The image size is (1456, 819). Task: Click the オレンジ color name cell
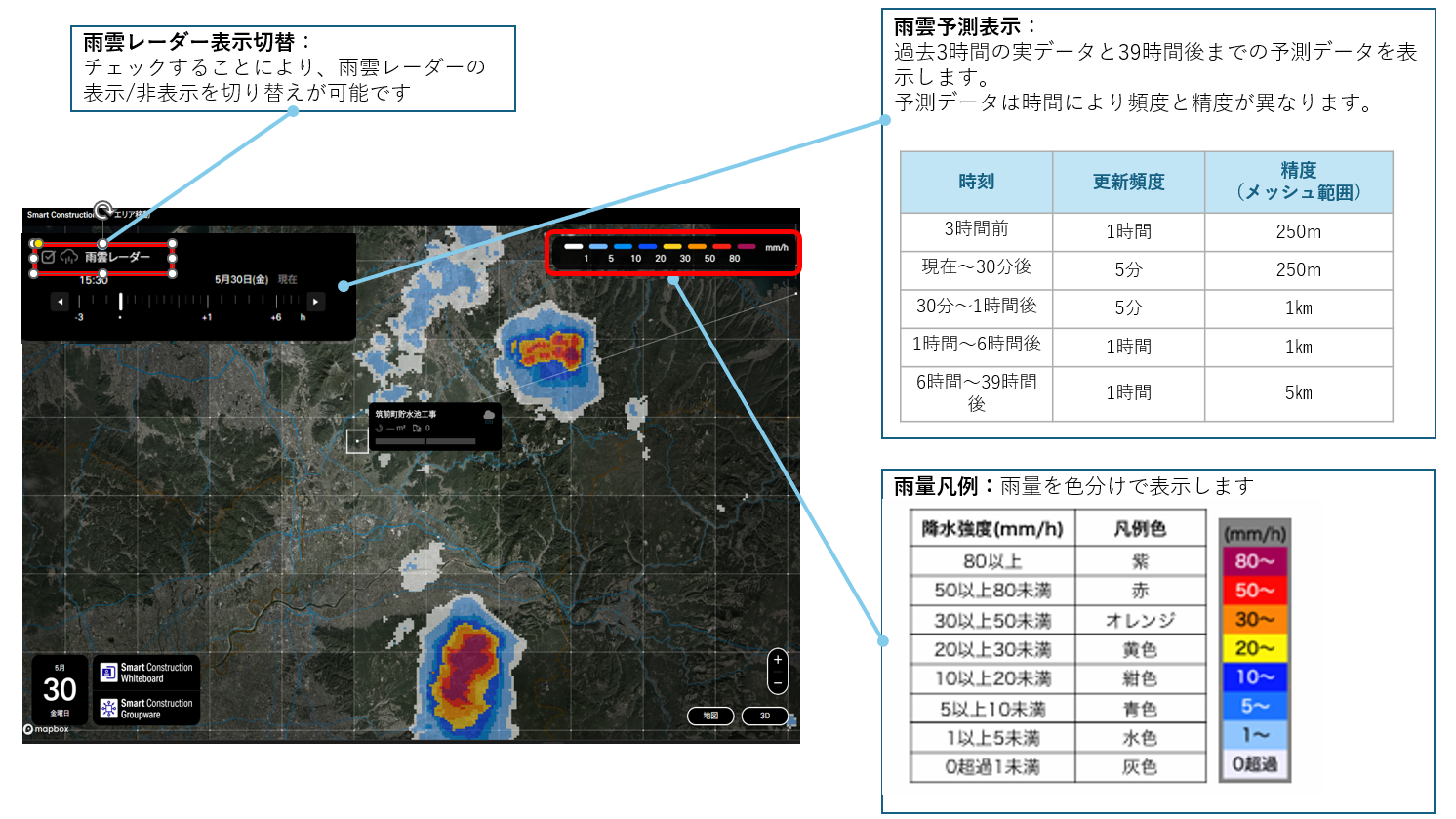1140,620
